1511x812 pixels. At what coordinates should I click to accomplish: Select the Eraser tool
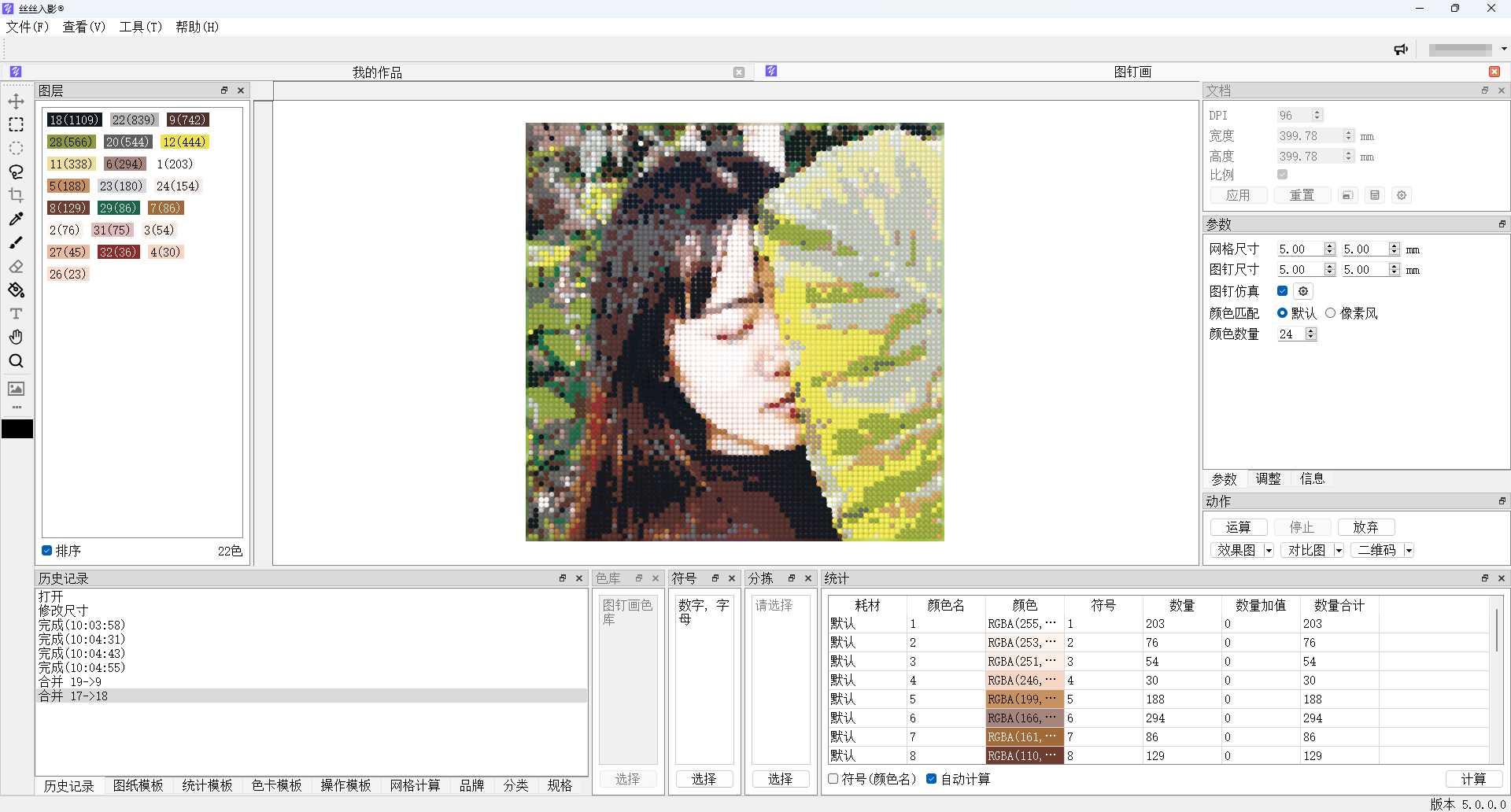[16, 267]
